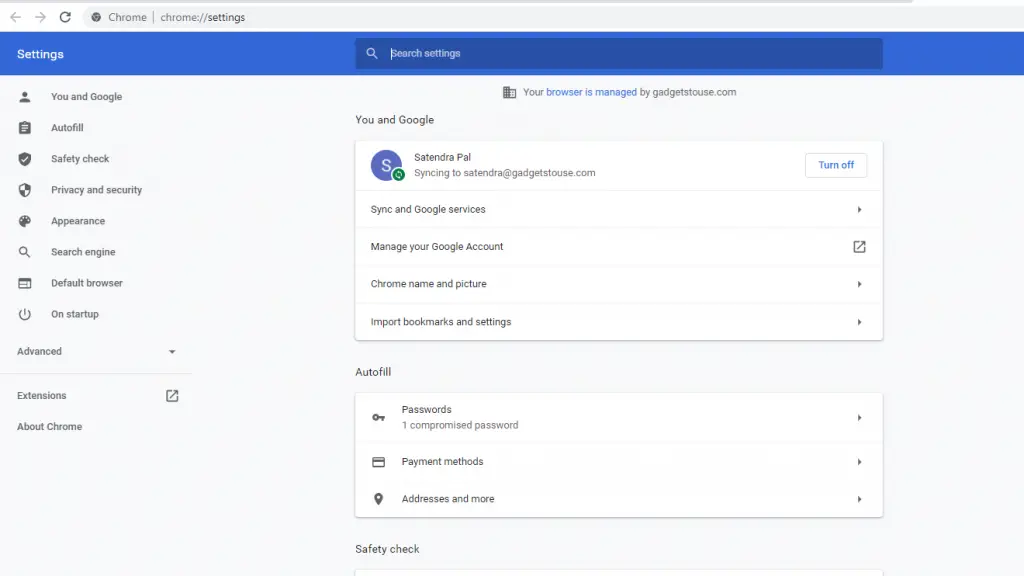Click the On startup power icon
The image size is (1024, 576).
pyautogui.click(x=25, y=314)
